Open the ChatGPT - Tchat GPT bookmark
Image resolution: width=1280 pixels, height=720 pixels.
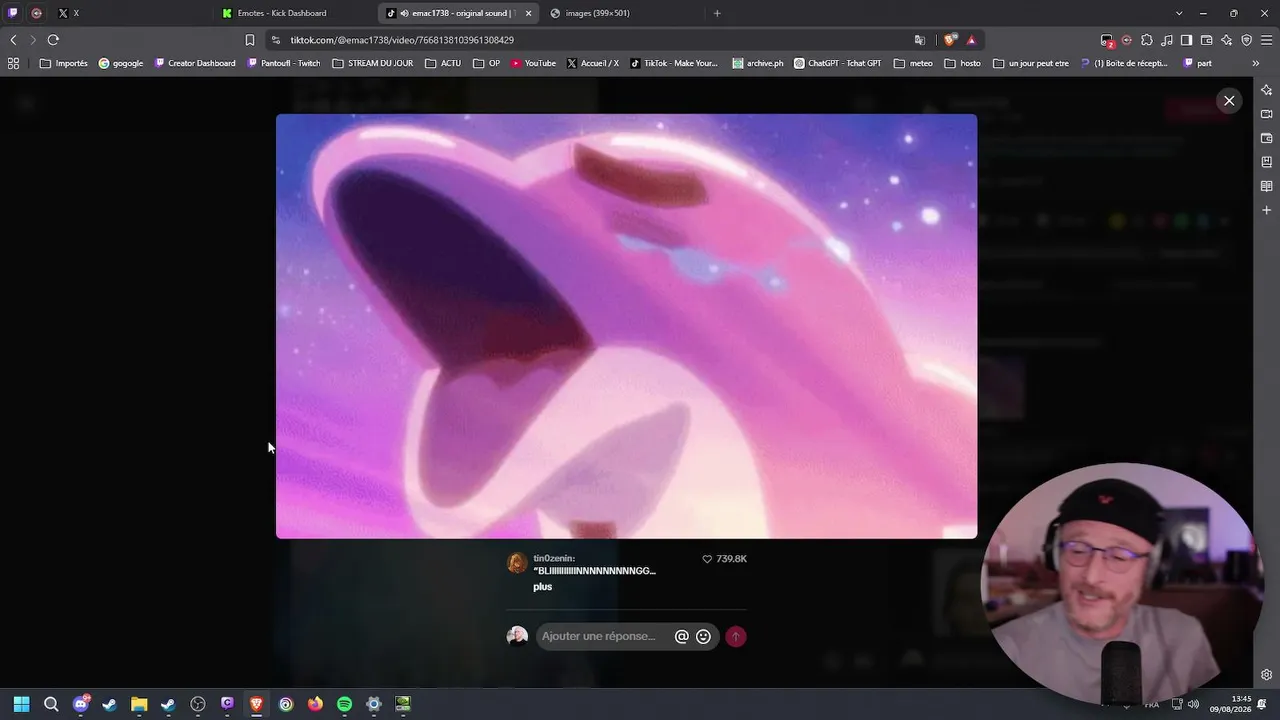coord(838,63)
